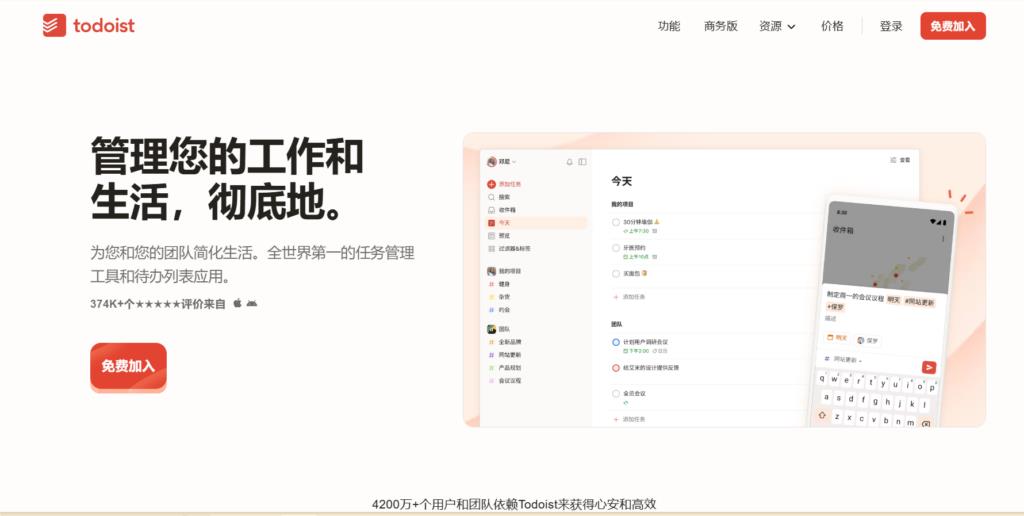Image resolution: width=1024 pixels, height=516 pixels.
Task: Click the Apple icon next to reviews
Action: pyautogui.click(x=238, y=303)
